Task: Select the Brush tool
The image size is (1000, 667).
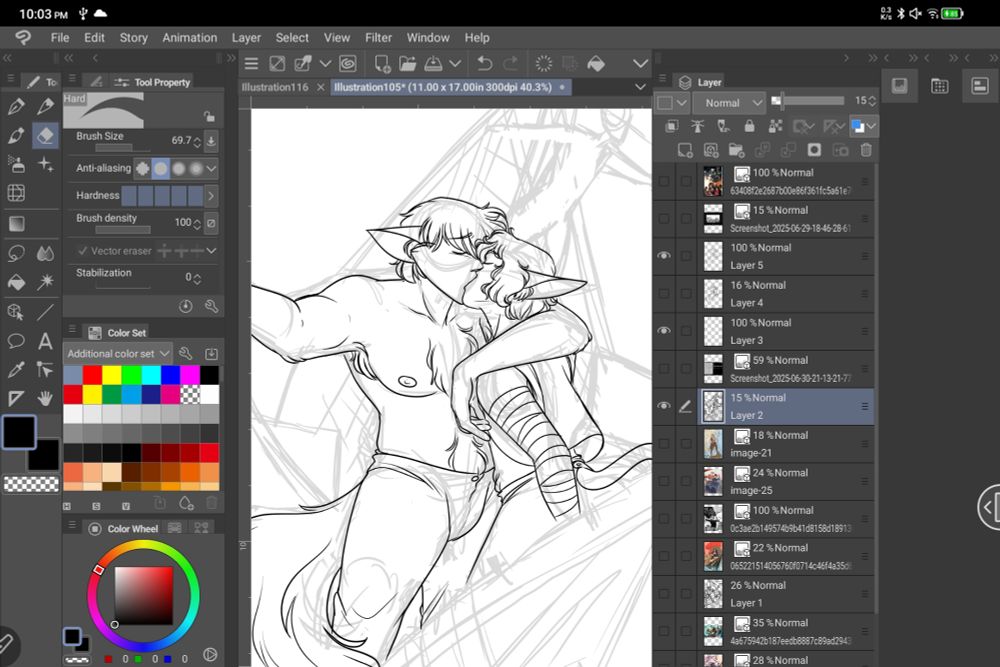Action: (17, 135)
